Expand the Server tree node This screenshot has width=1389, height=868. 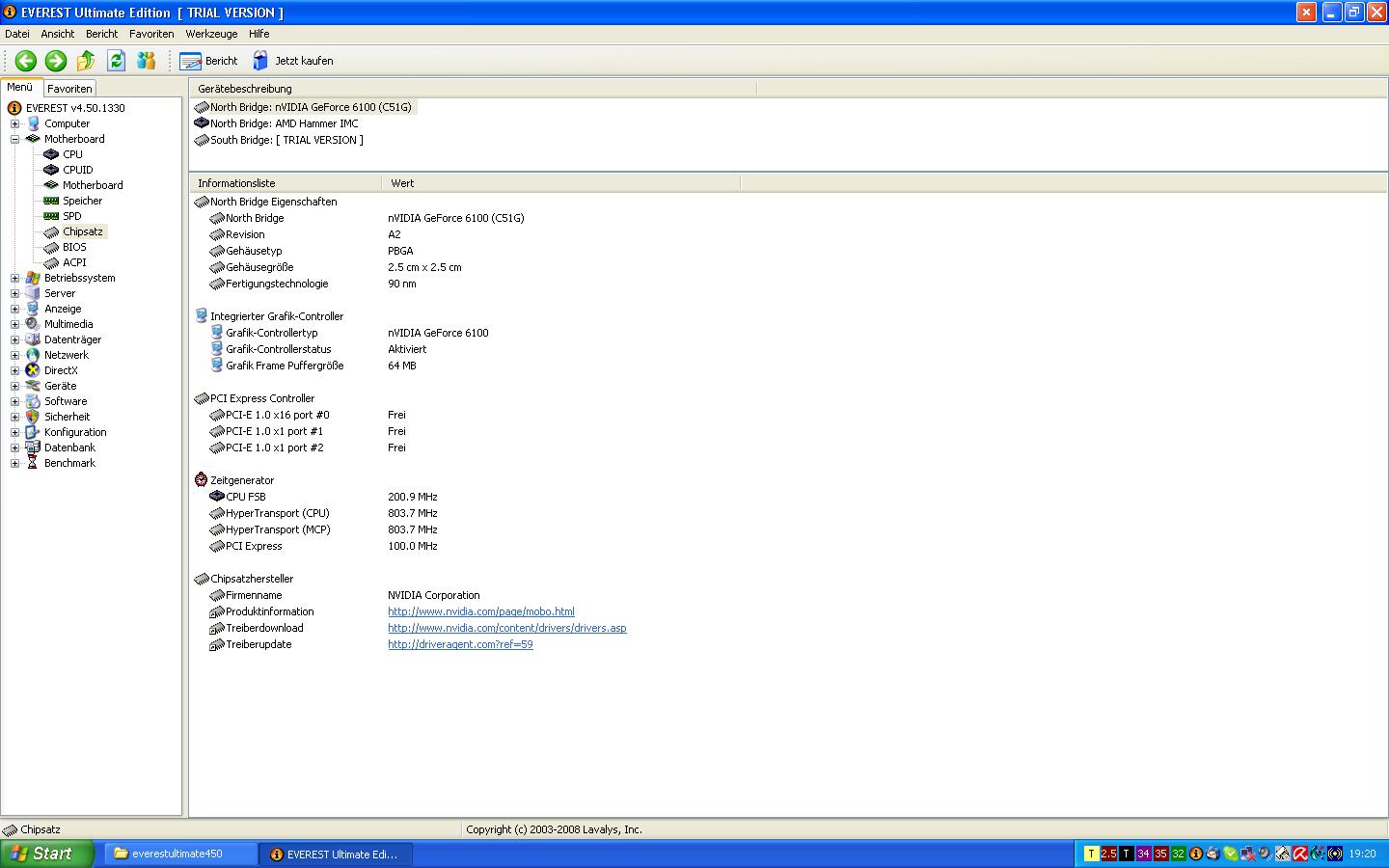(x=14, y=293)
